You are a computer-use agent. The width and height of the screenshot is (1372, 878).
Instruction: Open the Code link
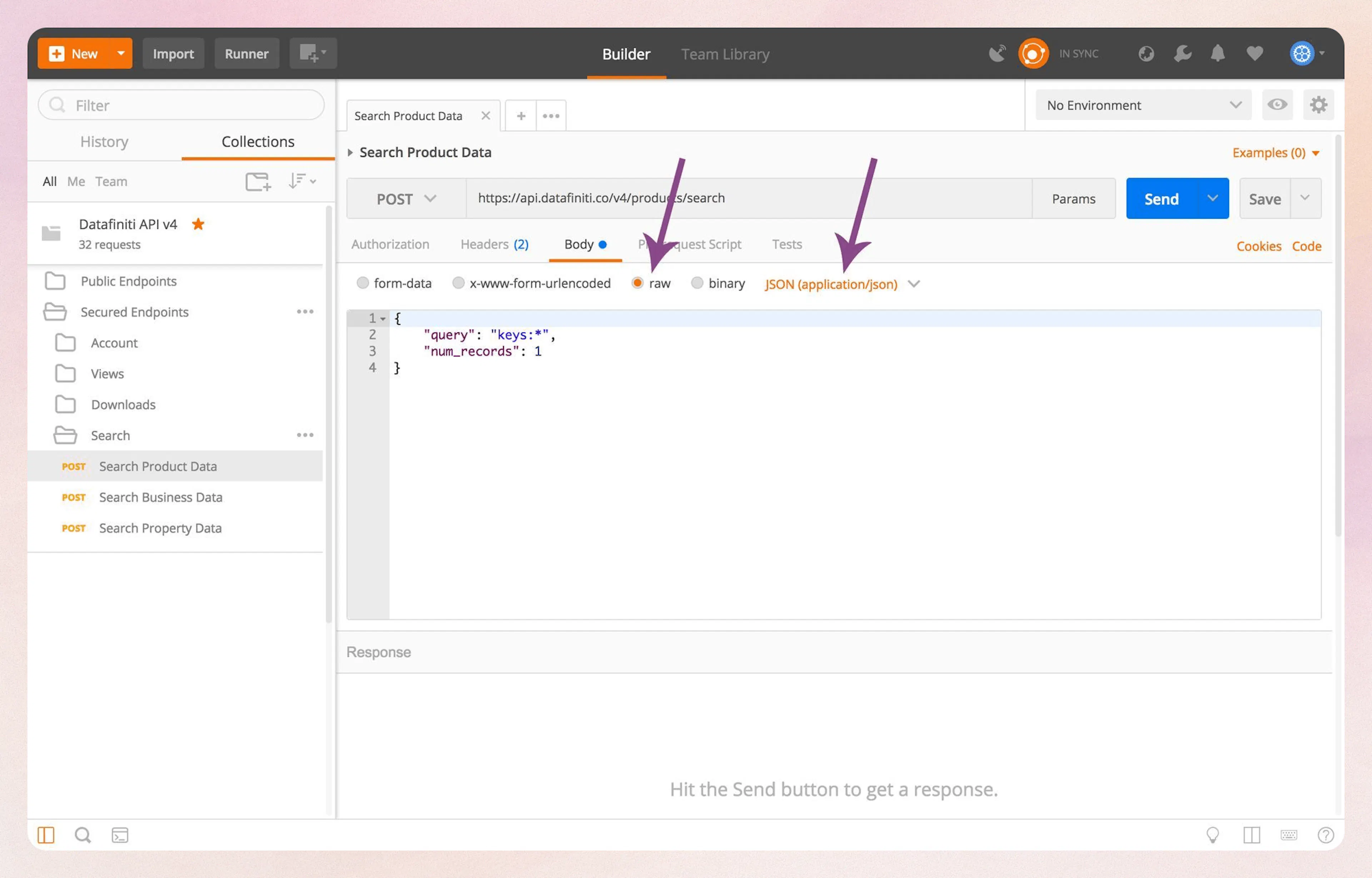(x=1306, y=246)
